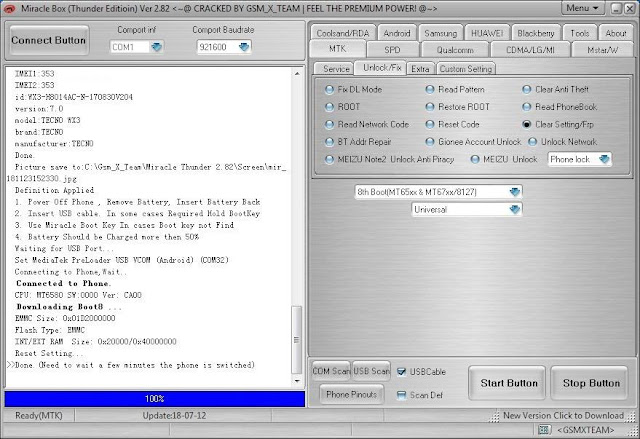Screen dimensions: 640x439
Task: Open the Menu dropdown in title bar
Action: (x=582, y=8)
